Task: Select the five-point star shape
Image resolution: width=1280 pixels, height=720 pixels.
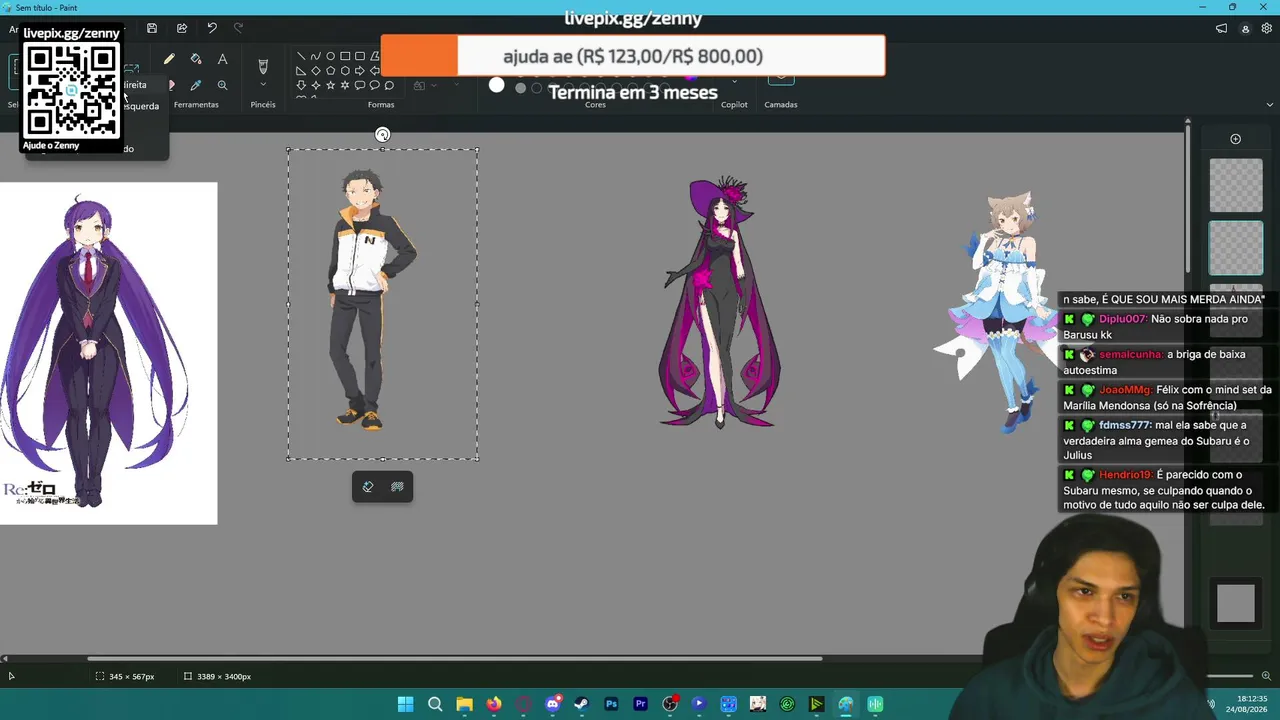Action: pyautogui.click(x=330, y=85)
